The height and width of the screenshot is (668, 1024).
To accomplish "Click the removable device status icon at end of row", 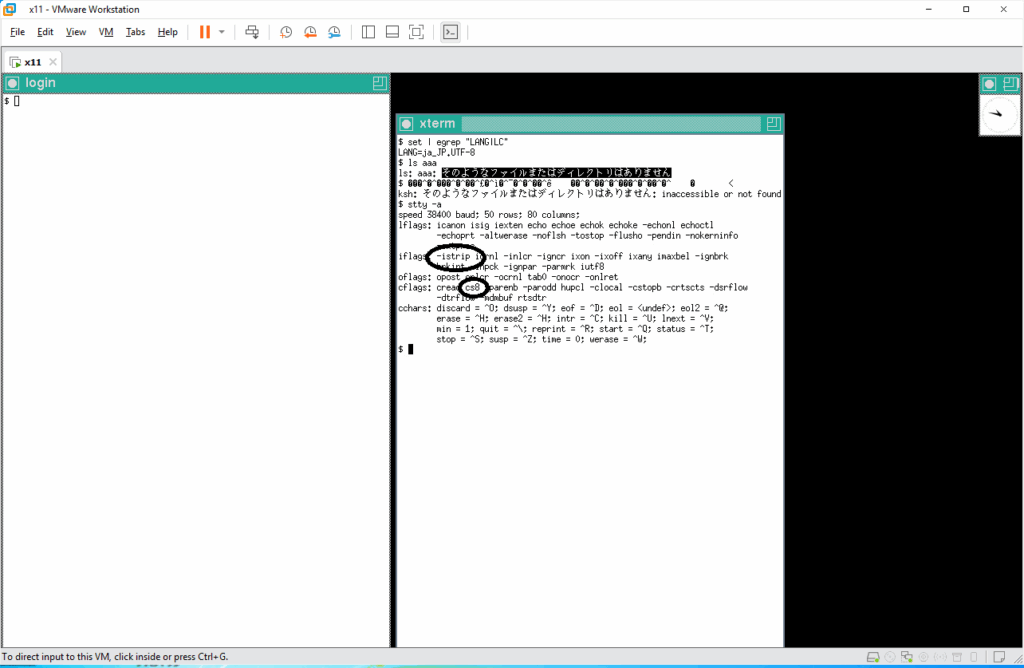I will [974, 657].
